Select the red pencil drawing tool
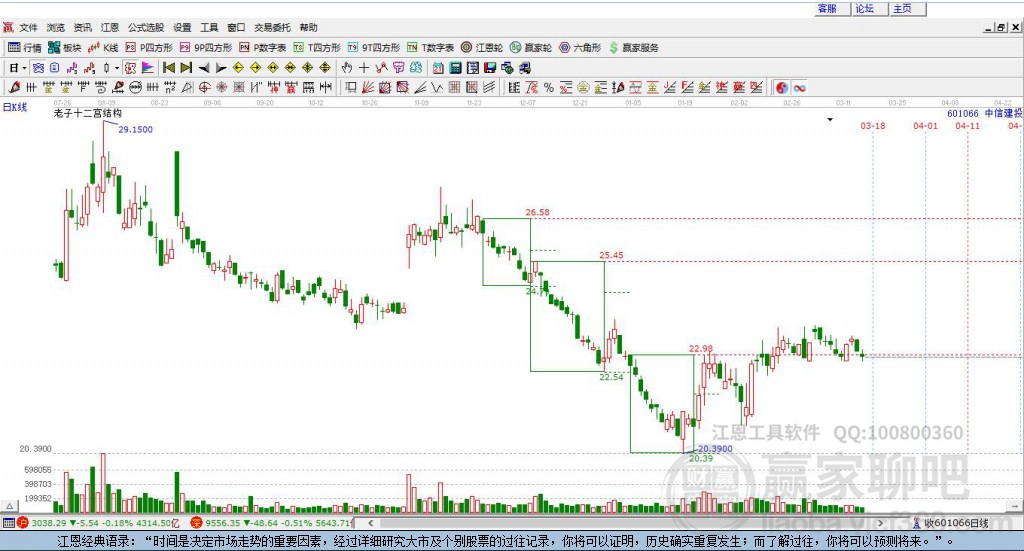This screenshot has width=1024, height=551. 14,87
